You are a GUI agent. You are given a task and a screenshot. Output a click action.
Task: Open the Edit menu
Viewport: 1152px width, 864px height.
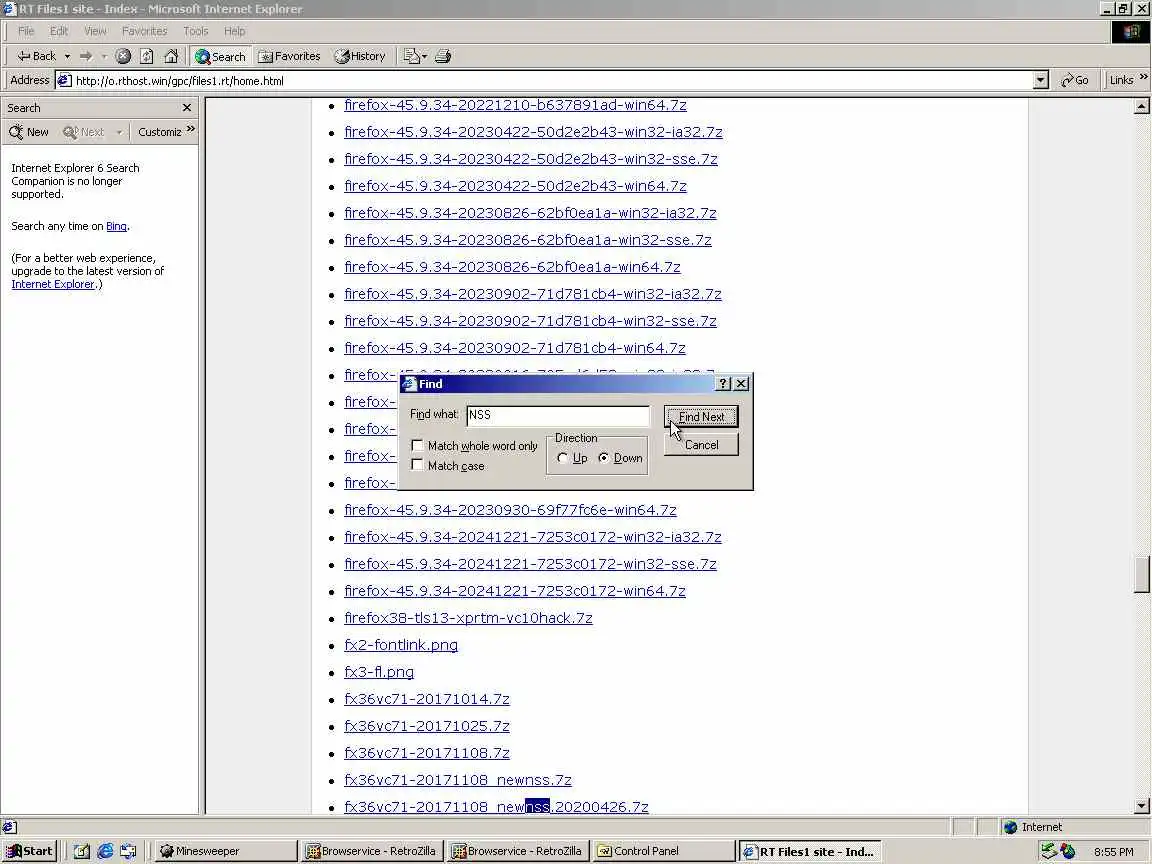[59, 31]
